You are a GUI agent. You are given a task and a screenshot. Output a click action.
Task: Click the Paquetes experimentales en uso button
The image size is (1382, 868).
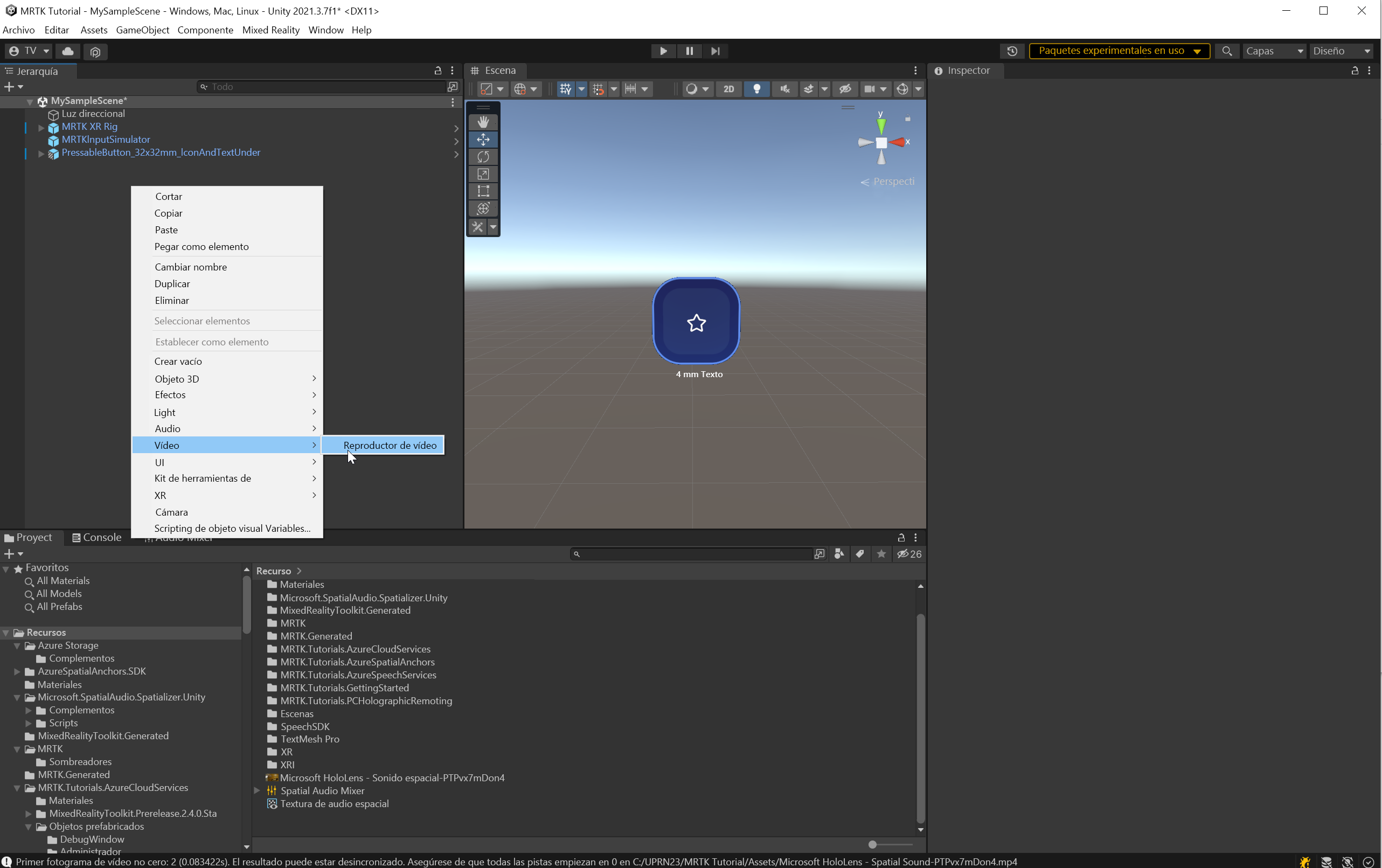(1119, 51)
